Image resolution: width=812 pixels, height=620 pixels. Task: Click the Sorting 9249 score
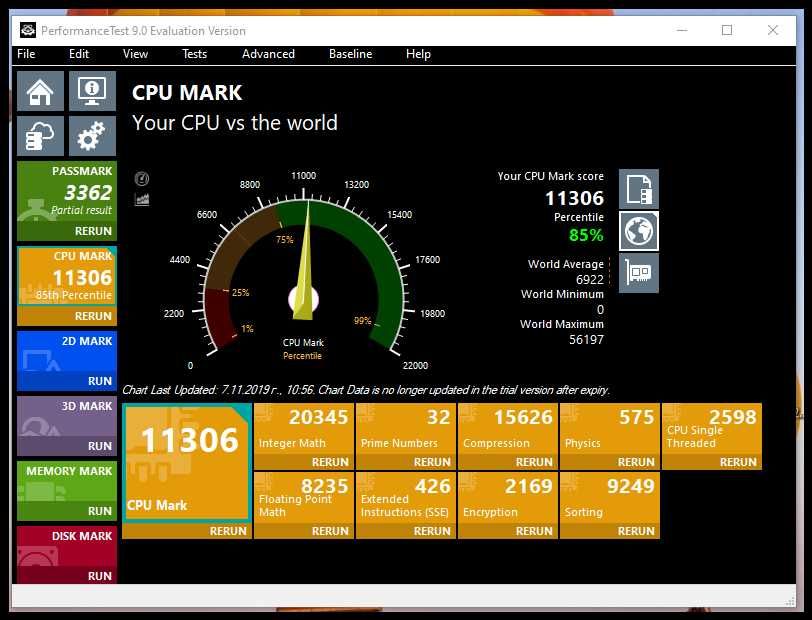(x=631, y=486)
